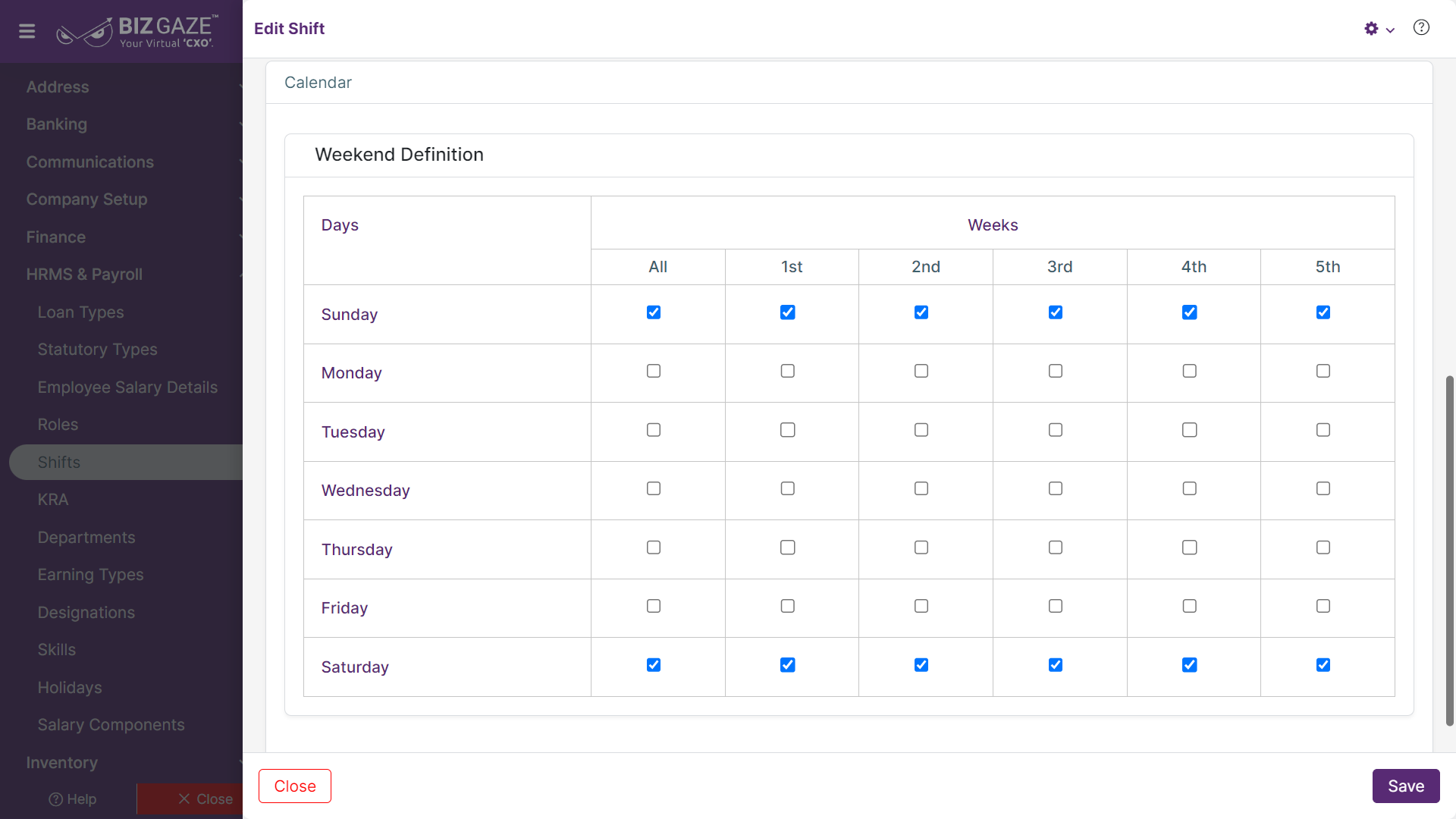This screenshot has height=819, width=1456.
Task: Open Employee Salary Details
Action: point(127,388)
